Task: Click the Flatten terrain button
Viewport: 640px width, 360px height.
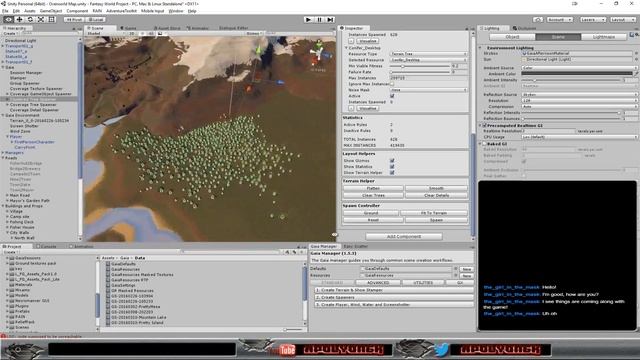Action: click(x=373, y=188)
